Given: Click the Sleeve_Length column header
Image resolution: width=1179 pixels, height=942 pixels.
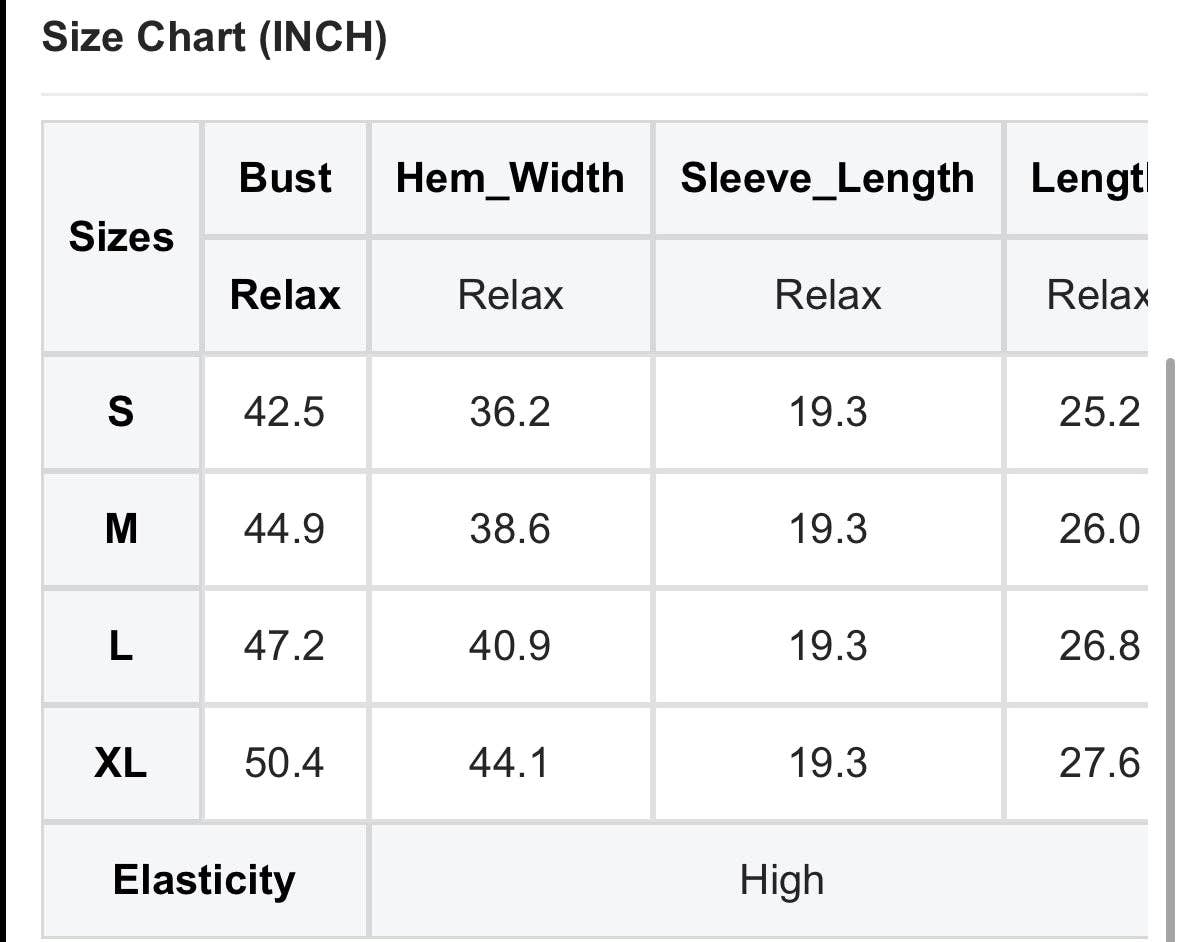Looking at the screenshot, I should 828,178.
